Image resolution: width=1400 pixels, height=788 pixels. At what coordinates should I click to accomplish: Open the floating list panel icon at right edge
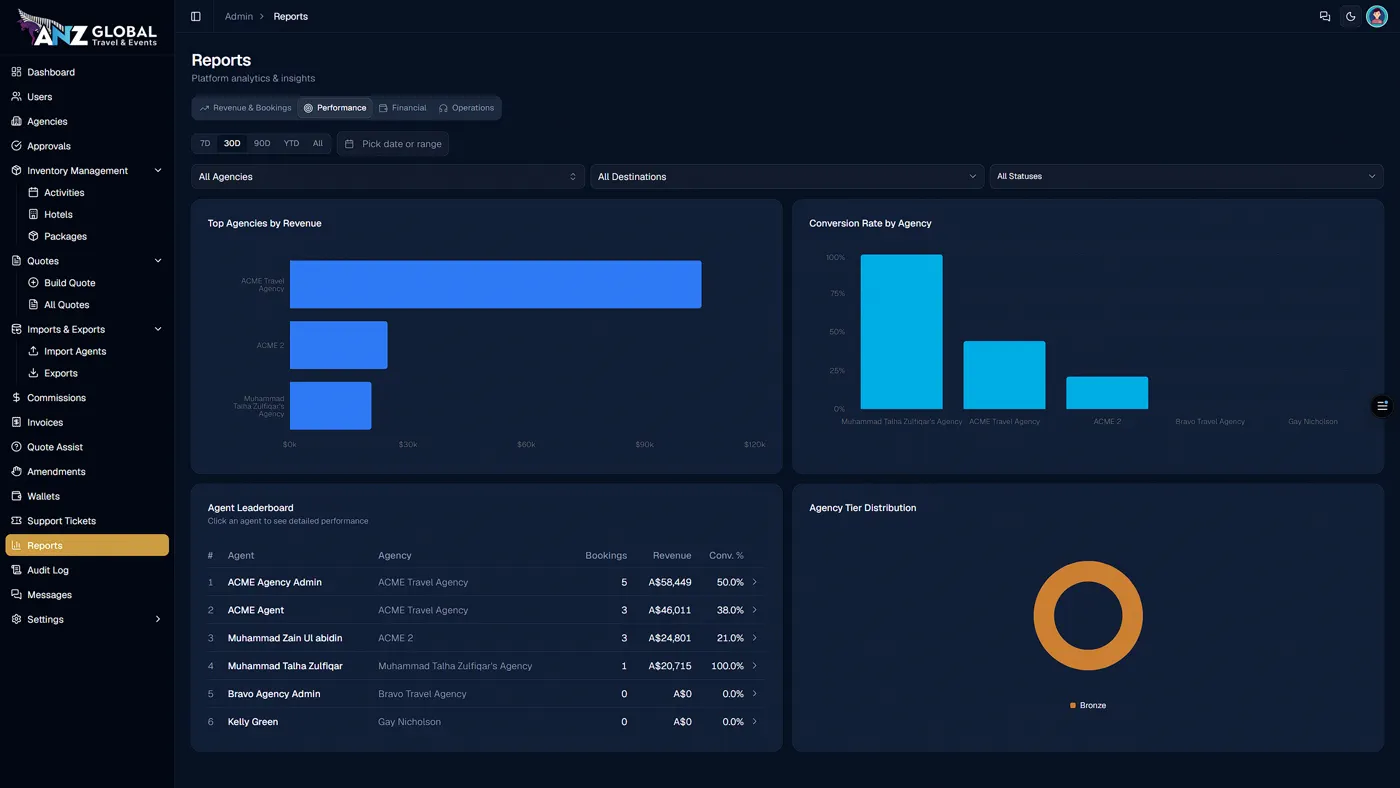tap(1382, 405)
